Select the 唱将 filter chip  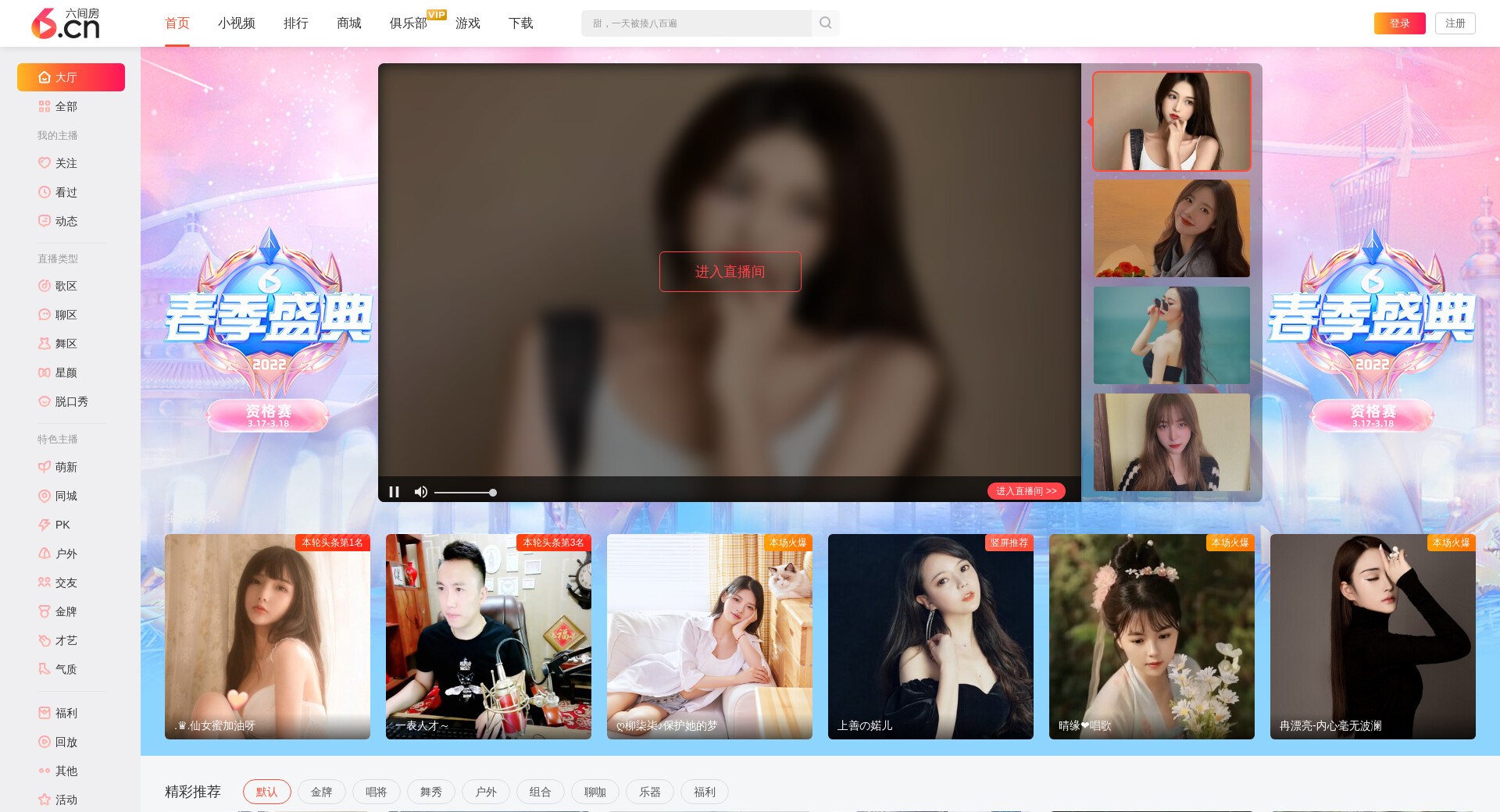pos(376,792)
